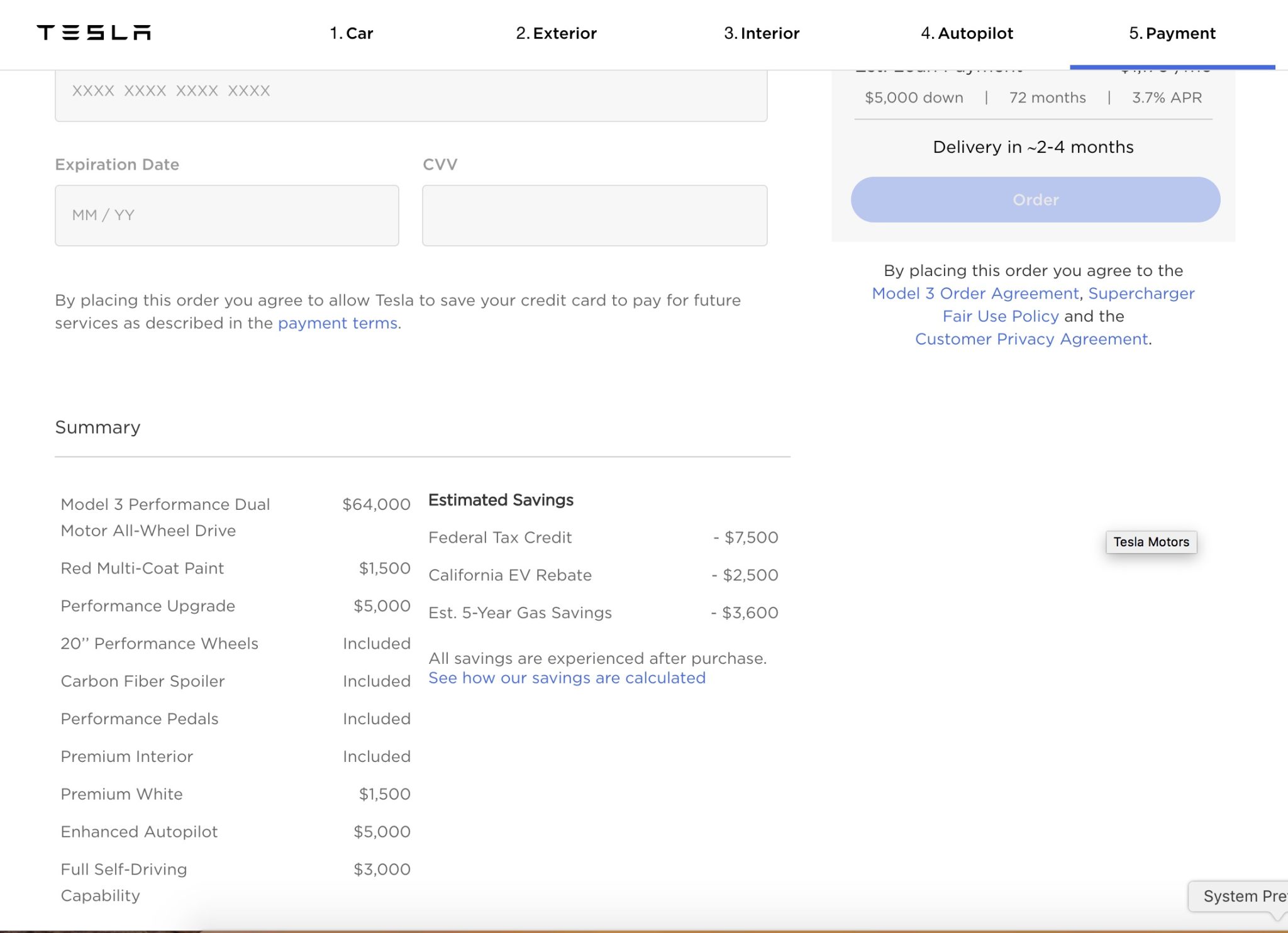This screenshot has height=933, width=1288.
Task: Click the Tesla Motors tooltip label
Action: [1151, 542]
